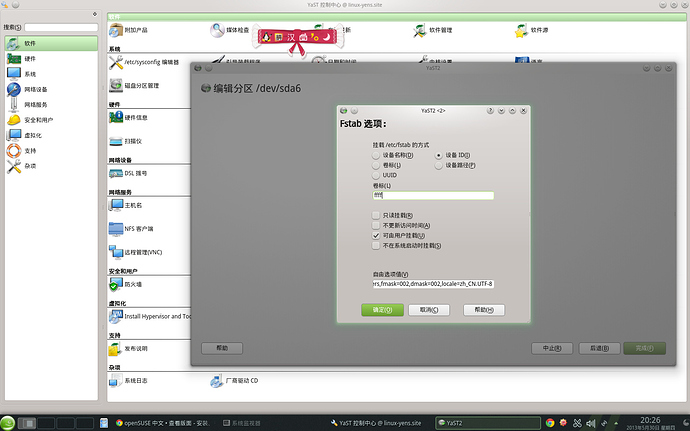Enable the 不在系统启动时挂载(S) checkbox

[407, 246]
